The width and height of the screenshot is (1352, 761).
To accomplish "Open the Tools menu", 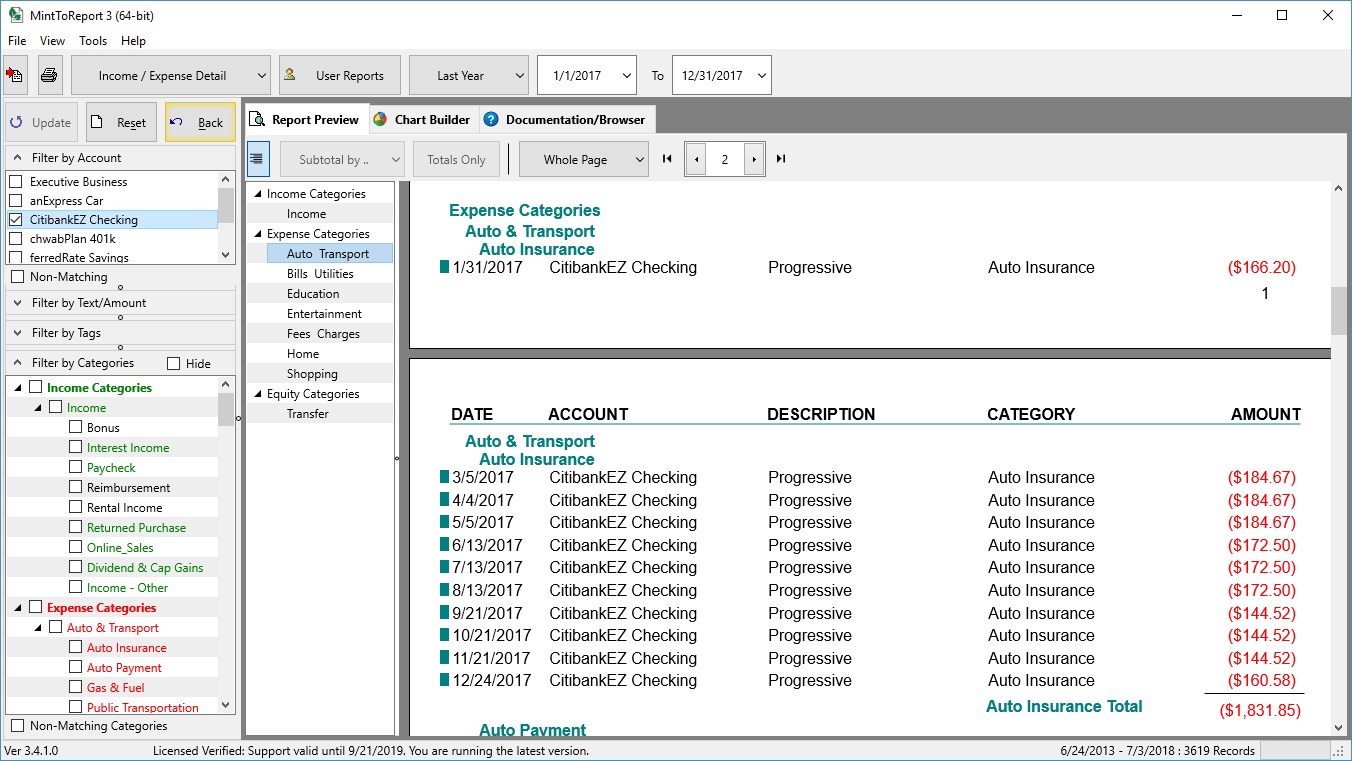I will 93,41.
